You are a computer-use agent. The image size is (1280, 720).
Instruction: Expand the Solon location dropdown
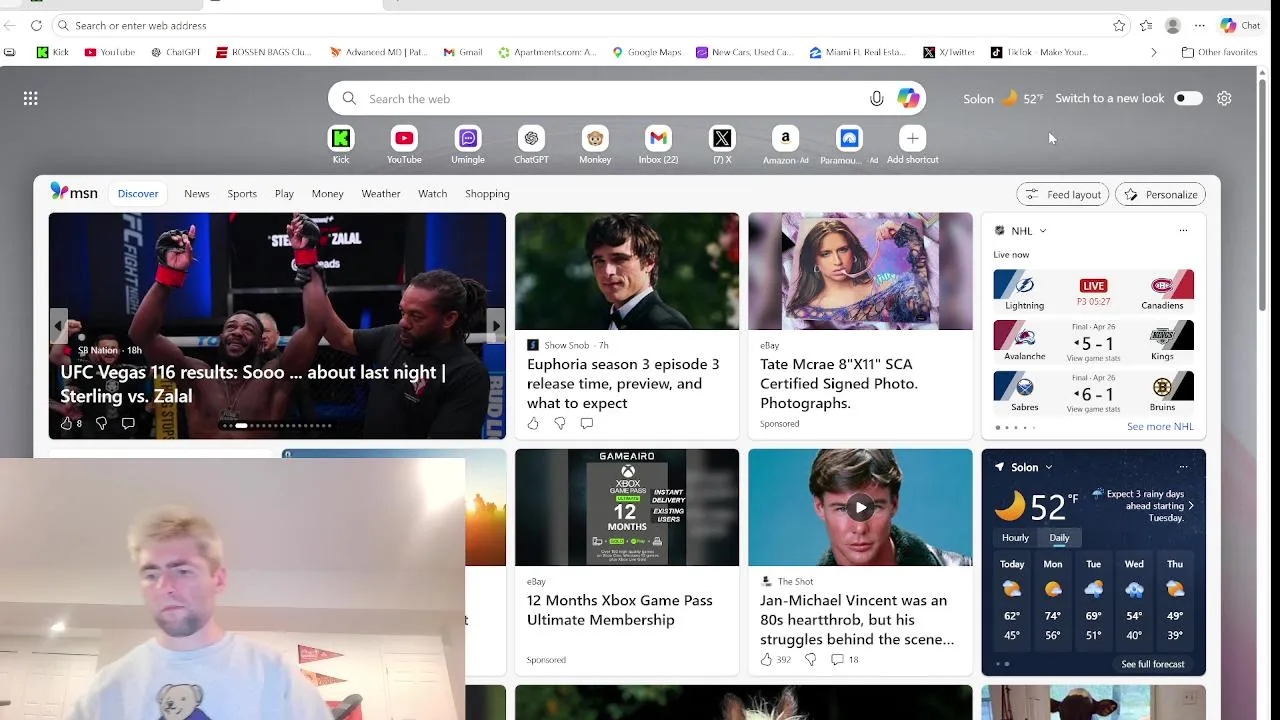coord(1048,467)
